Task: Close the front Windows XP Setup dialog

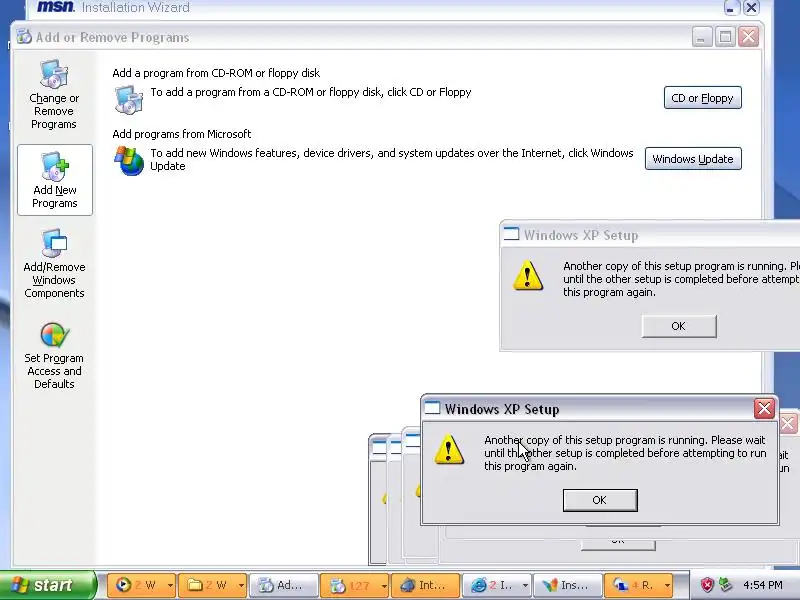Action: [x=764, y=409]
